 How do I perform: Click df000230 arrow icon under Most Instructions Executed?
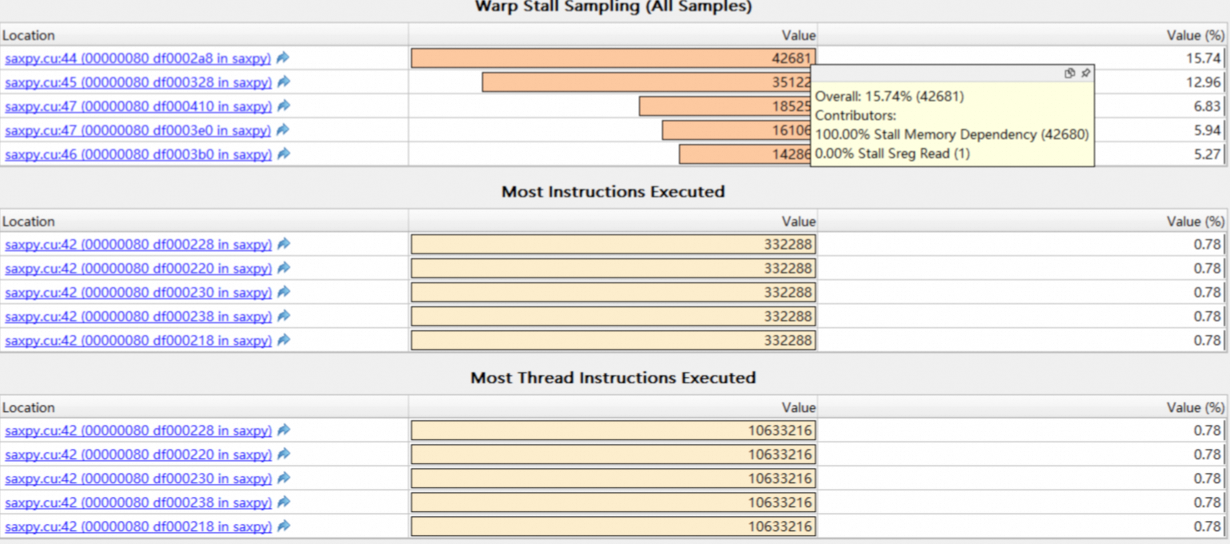pos(283,292)
